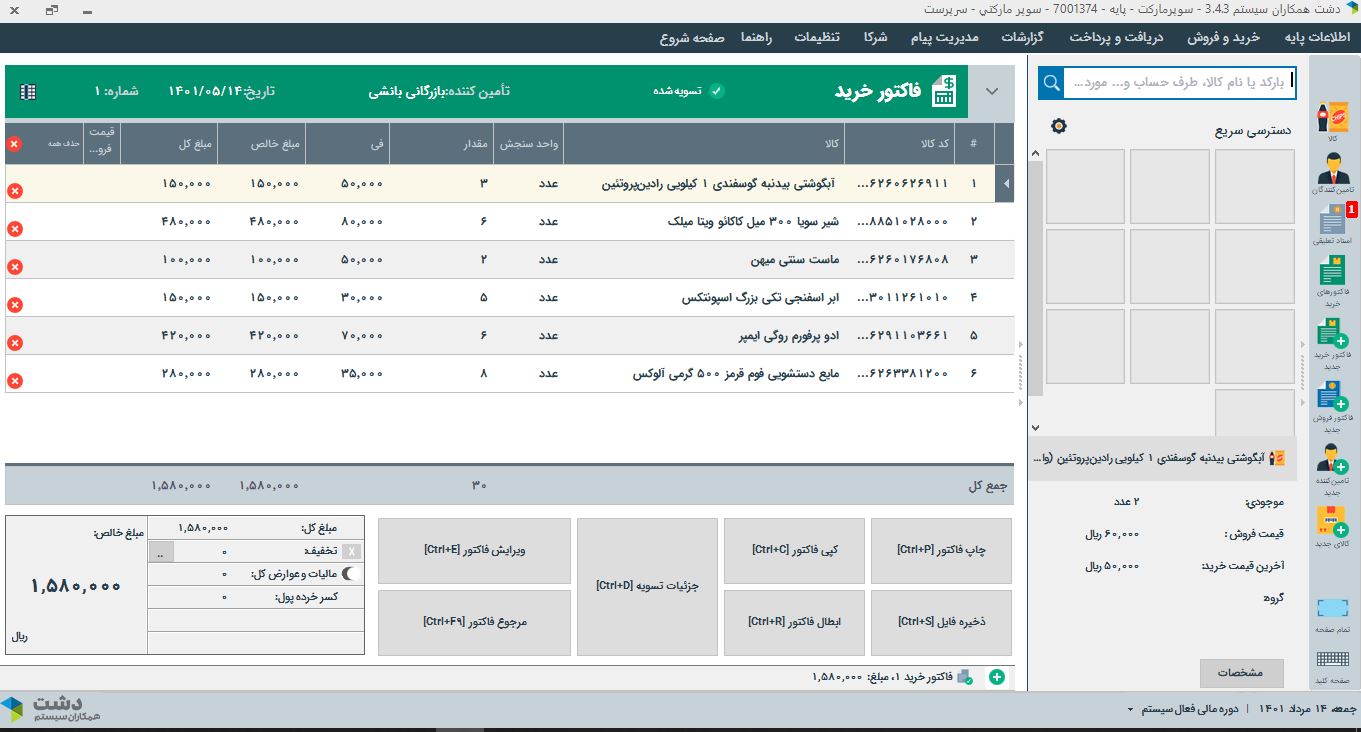Click the search magnifier icon

click(1051, 82)
